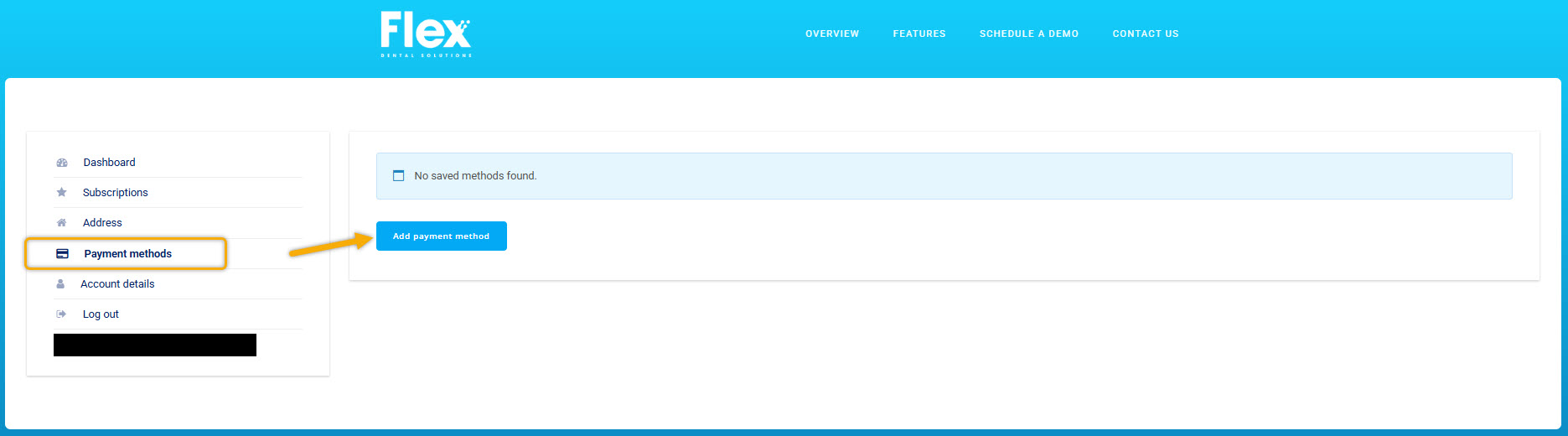Screen dimensions: 1568x436
Task: Open the Dashboard sidebar link
Action: point(109,163)
